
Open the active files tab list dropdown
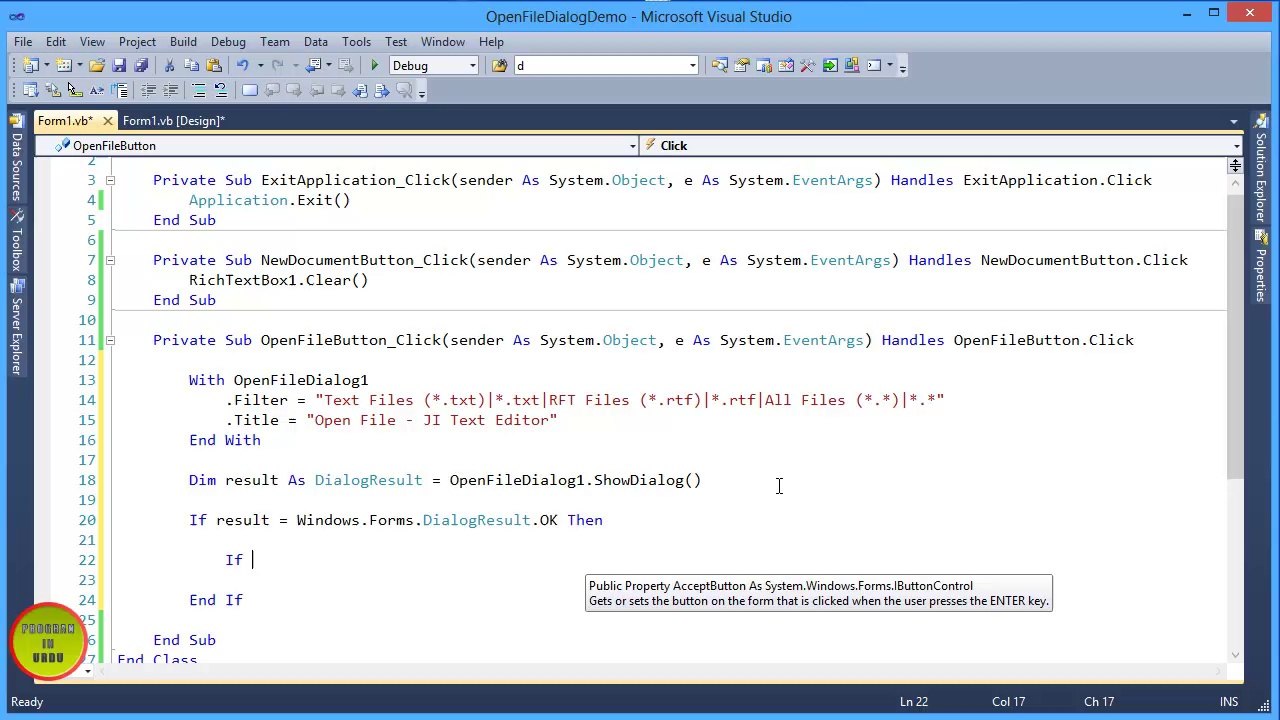pyautogui.click(x=1234, y=122)
